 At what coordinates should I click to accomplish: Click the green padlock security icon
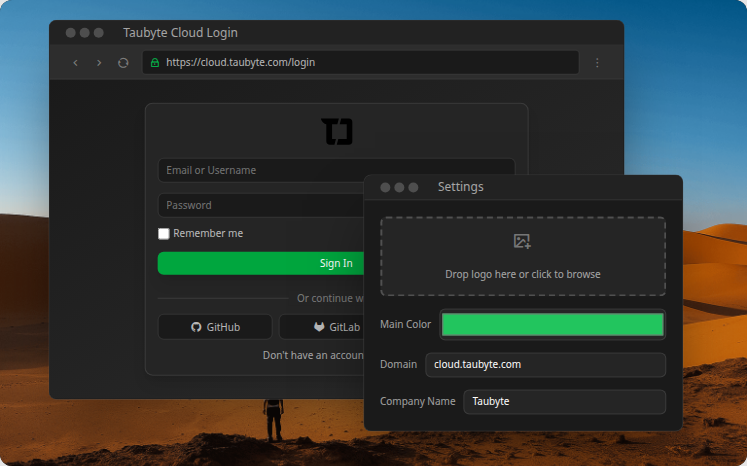coord(155,62)
